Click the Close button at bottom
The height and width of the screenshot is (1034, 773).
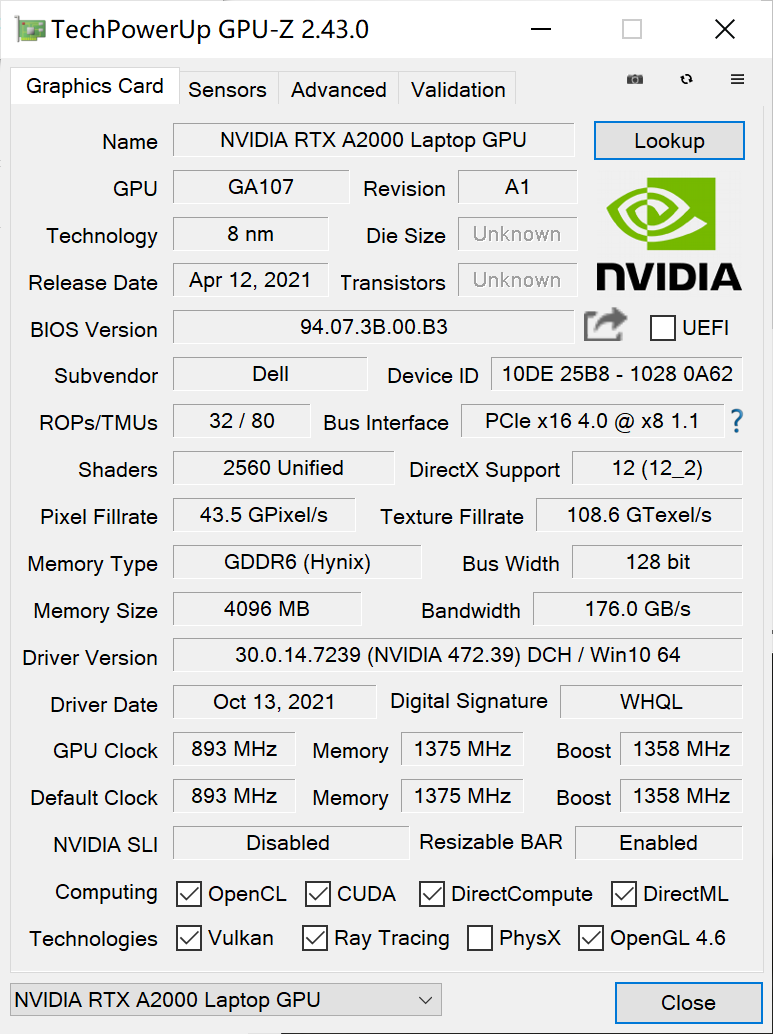(x=688, y=1002)
